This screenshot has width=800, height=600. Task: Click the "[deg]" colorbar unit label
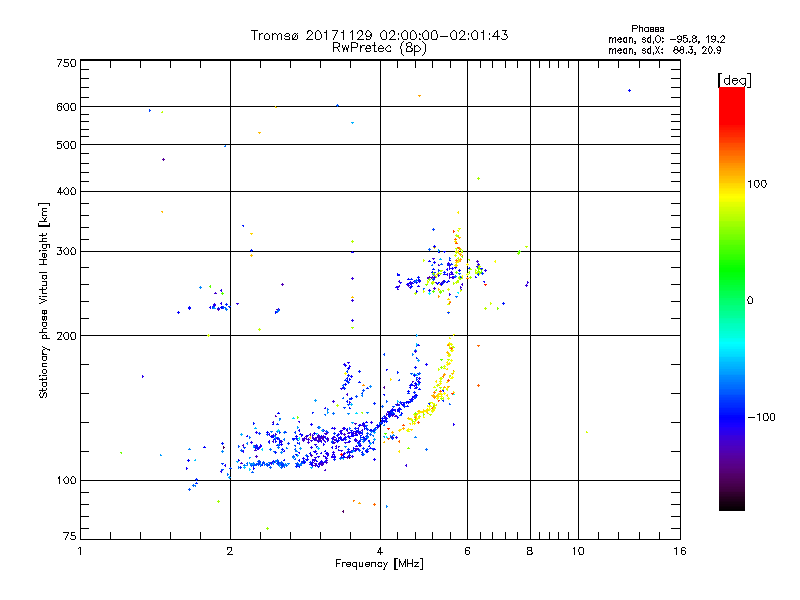pyautogui.click(x=734, y=80)
